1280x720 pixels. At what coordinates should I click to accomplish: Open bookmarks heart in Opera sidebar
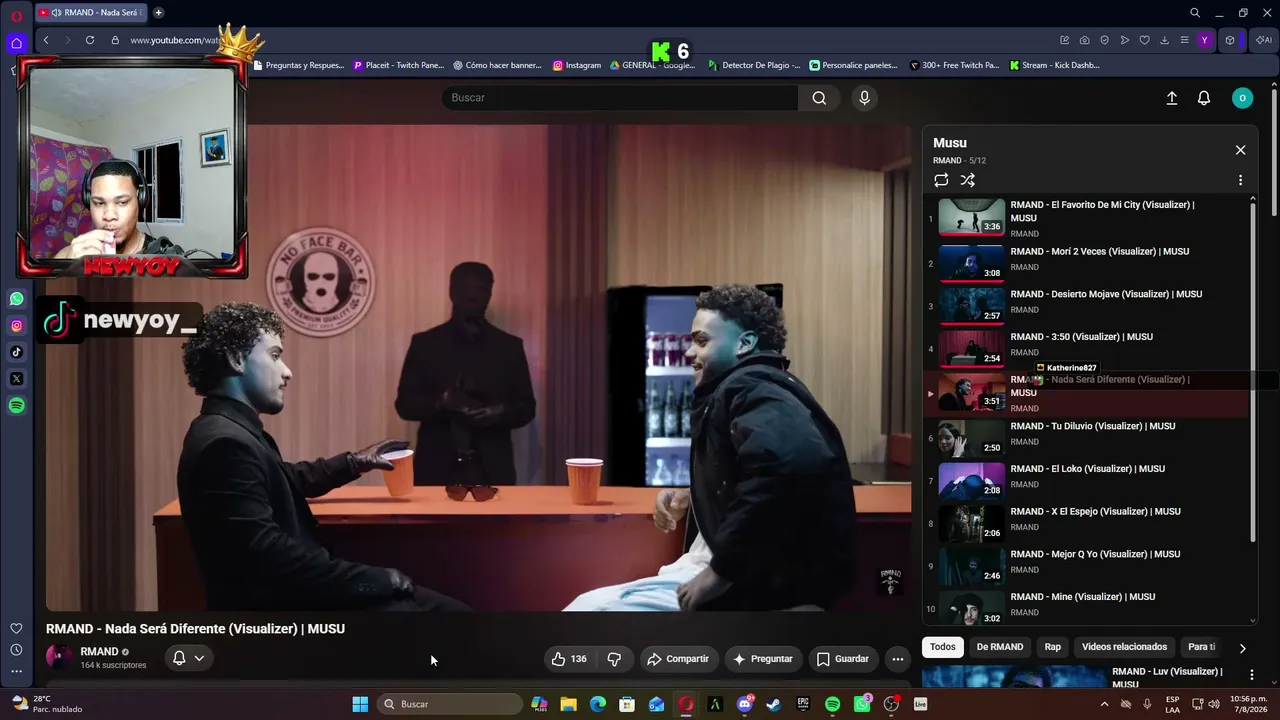16,628
